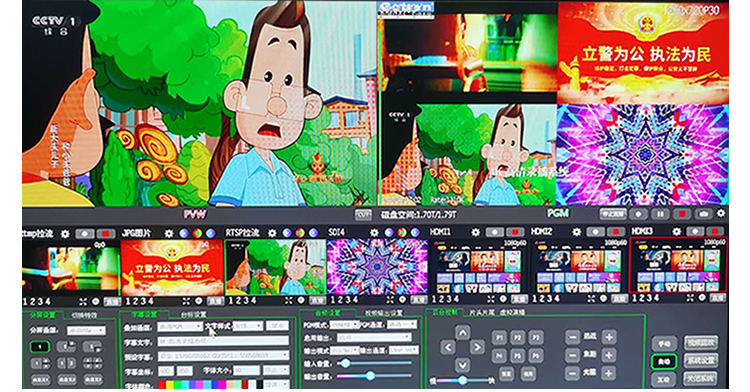The image size is (750, 392).
Task: Click the red PGM record stop button
Action: pos(682,214)
